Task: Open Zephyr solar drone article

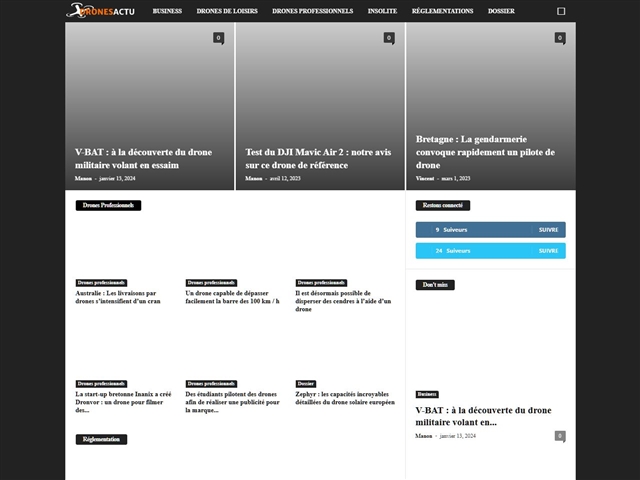Action: tap(345, 398)
